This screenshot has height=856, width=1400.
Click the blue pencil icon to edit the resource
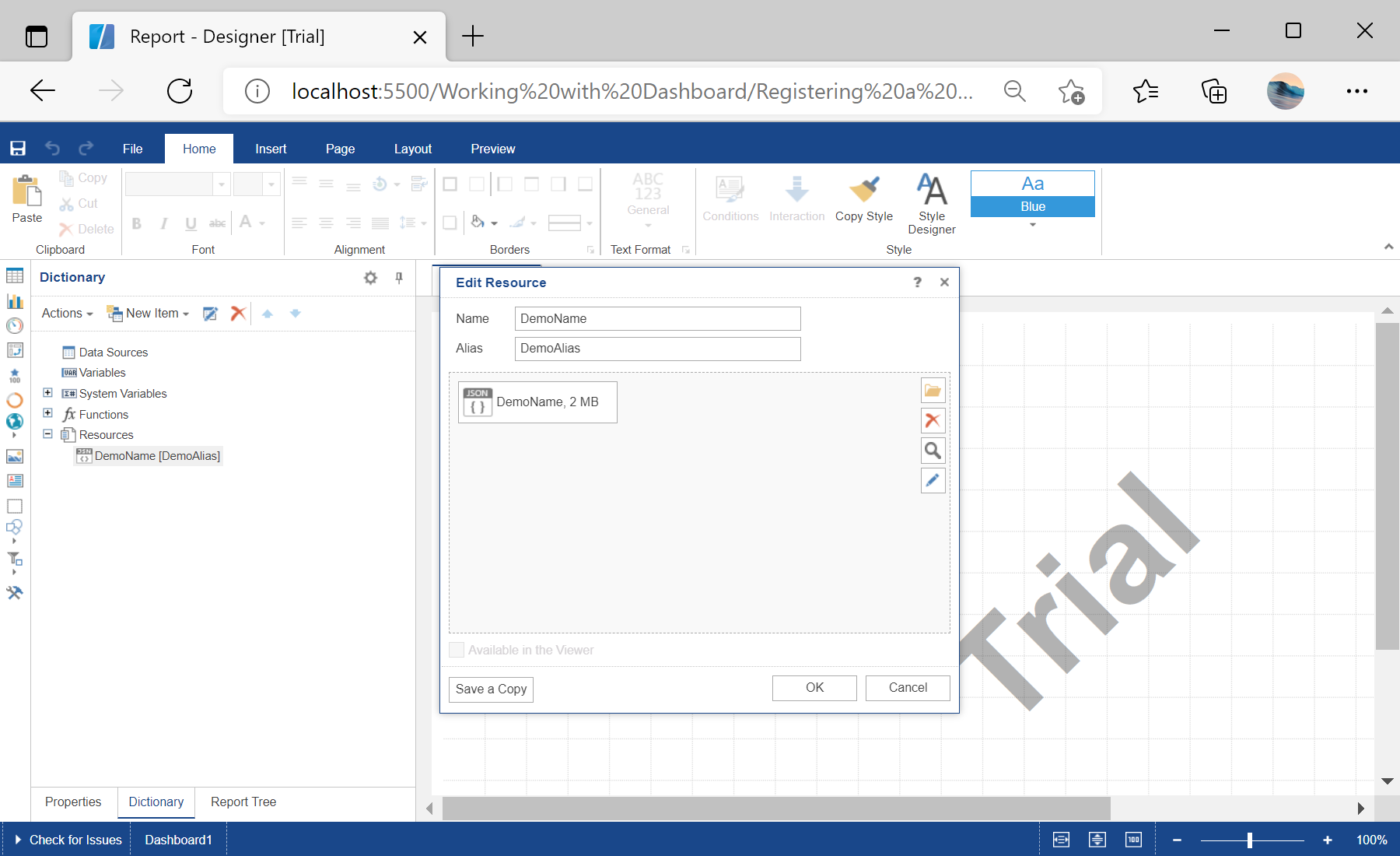pos(933,481)
